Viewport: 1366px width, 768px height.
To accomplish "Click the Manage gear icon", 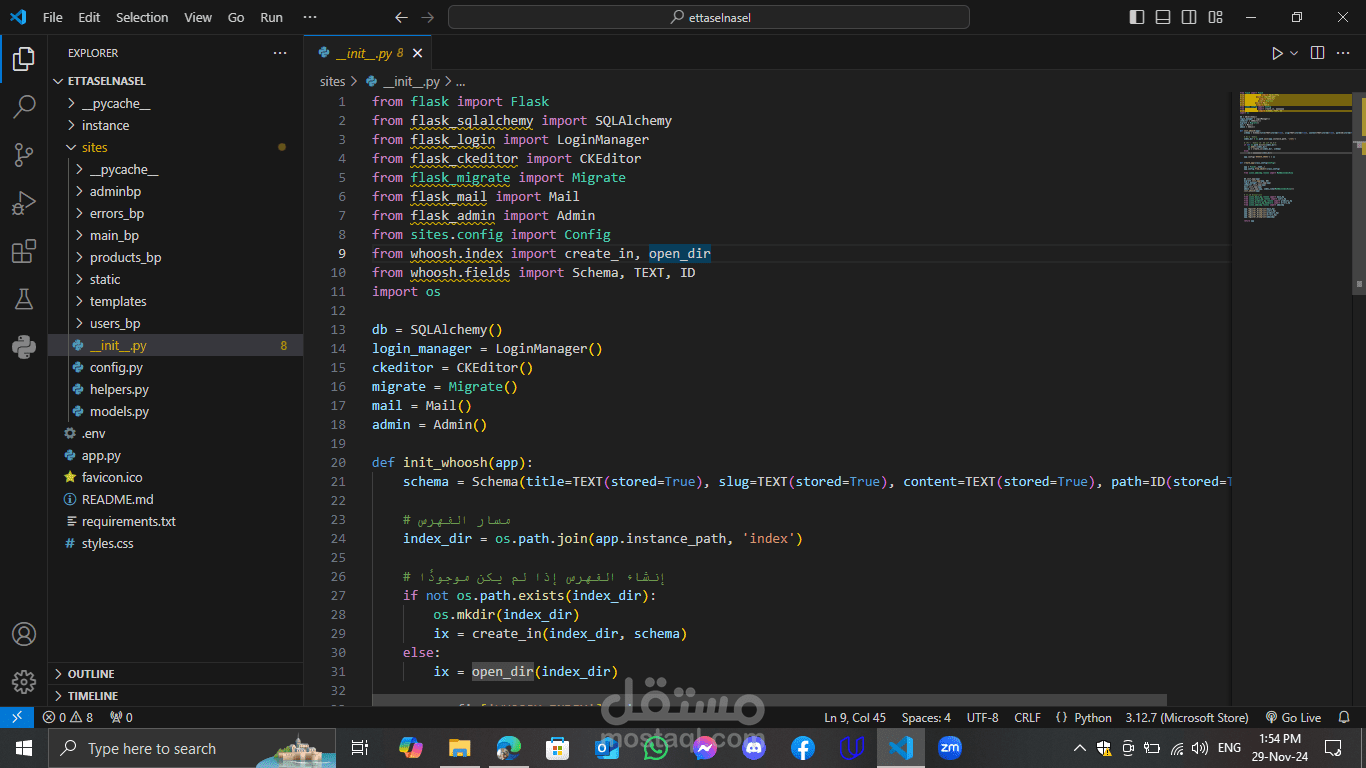I will click(x=24, y=682).
